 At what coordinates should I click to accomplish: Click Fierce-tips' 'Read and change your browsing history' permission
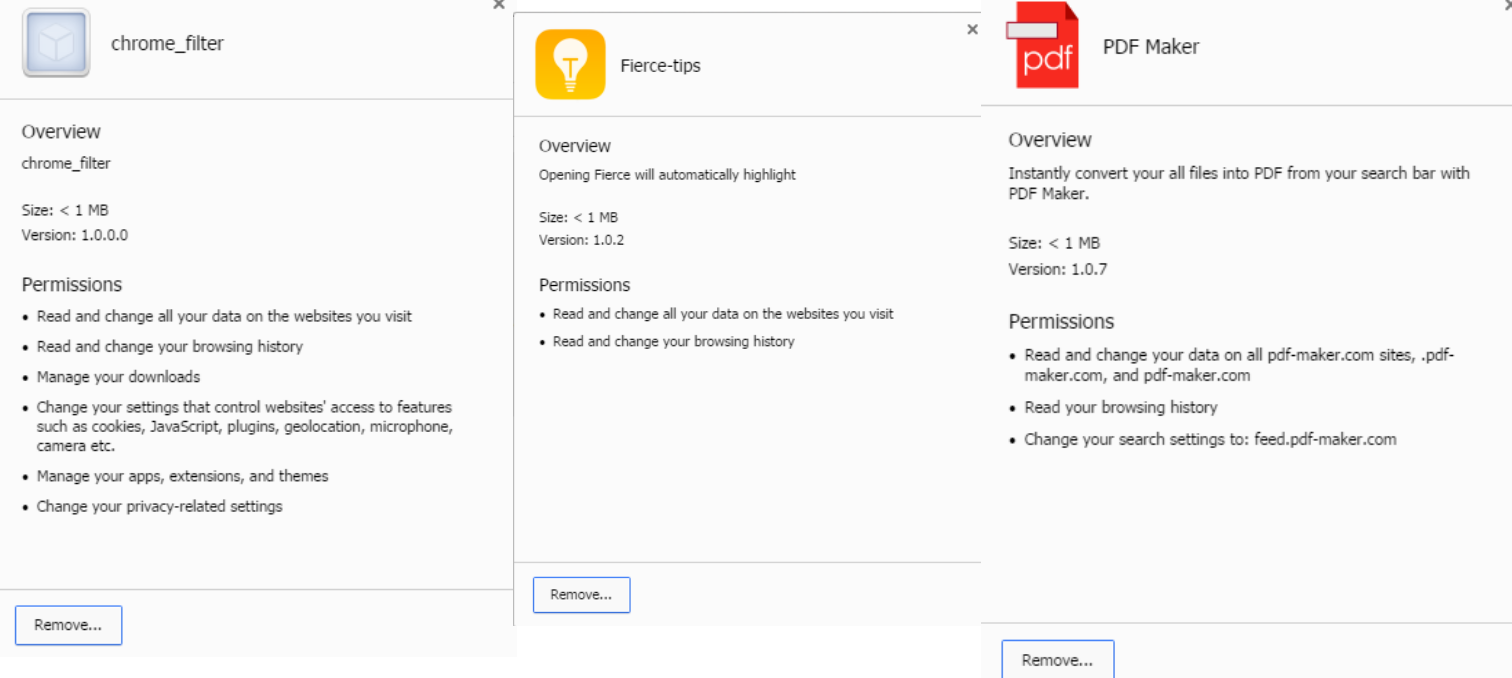click(673, 341)
